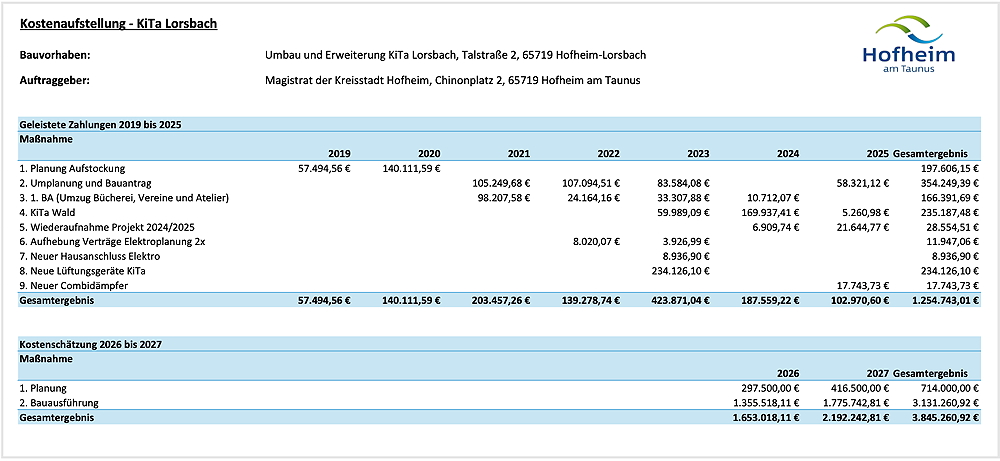1000x461 pixels.
Task: Select the 2026 column header
Action: click(787, 373)
